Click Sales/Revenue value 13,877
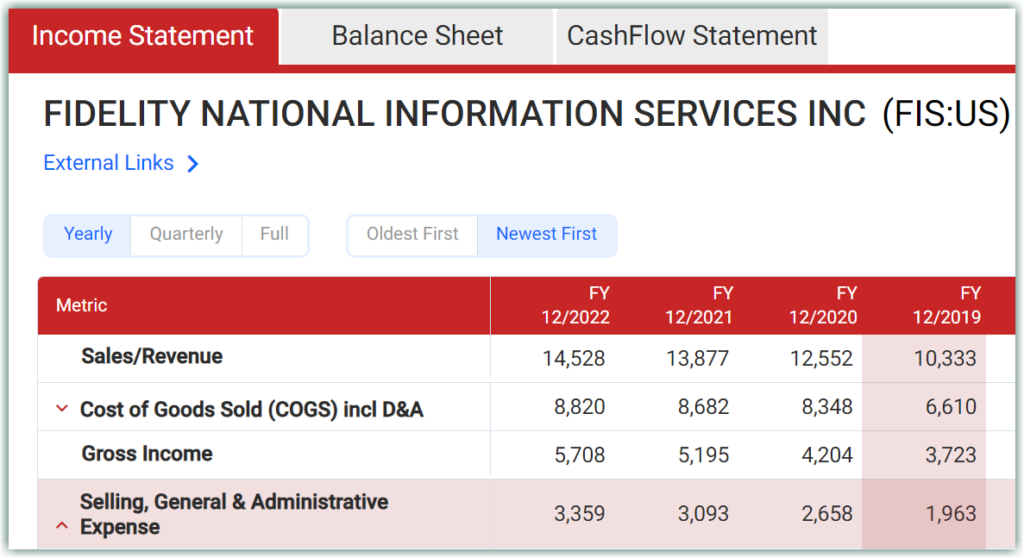 (x=697, y=359)
